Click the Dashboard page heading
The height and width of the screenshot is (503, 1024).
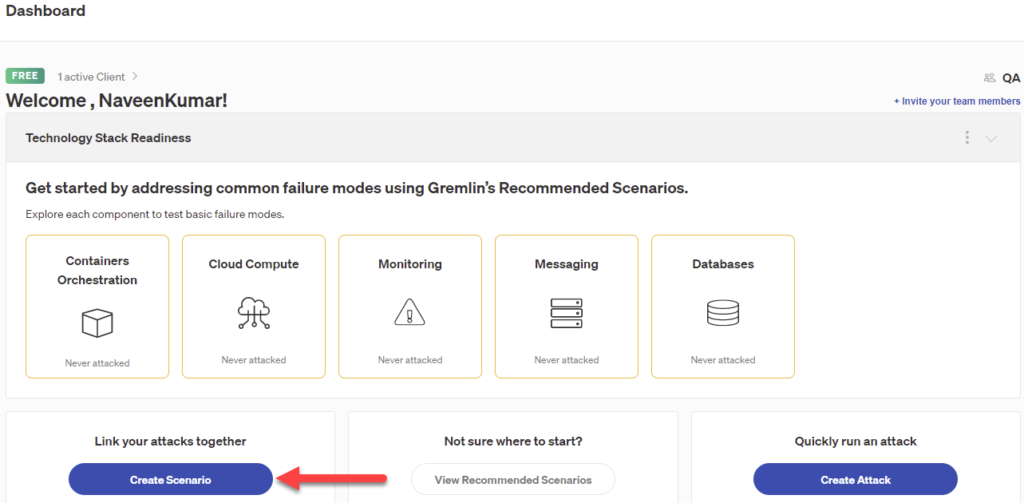[x=45, y=11]
